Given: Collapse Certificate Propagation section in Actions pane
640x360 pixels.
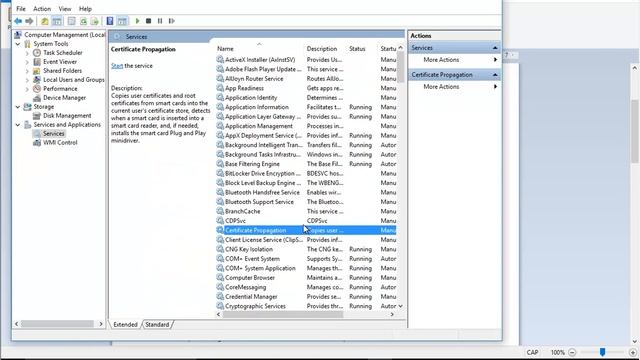Looking at the screenshot, I should [x=495, y=75].
